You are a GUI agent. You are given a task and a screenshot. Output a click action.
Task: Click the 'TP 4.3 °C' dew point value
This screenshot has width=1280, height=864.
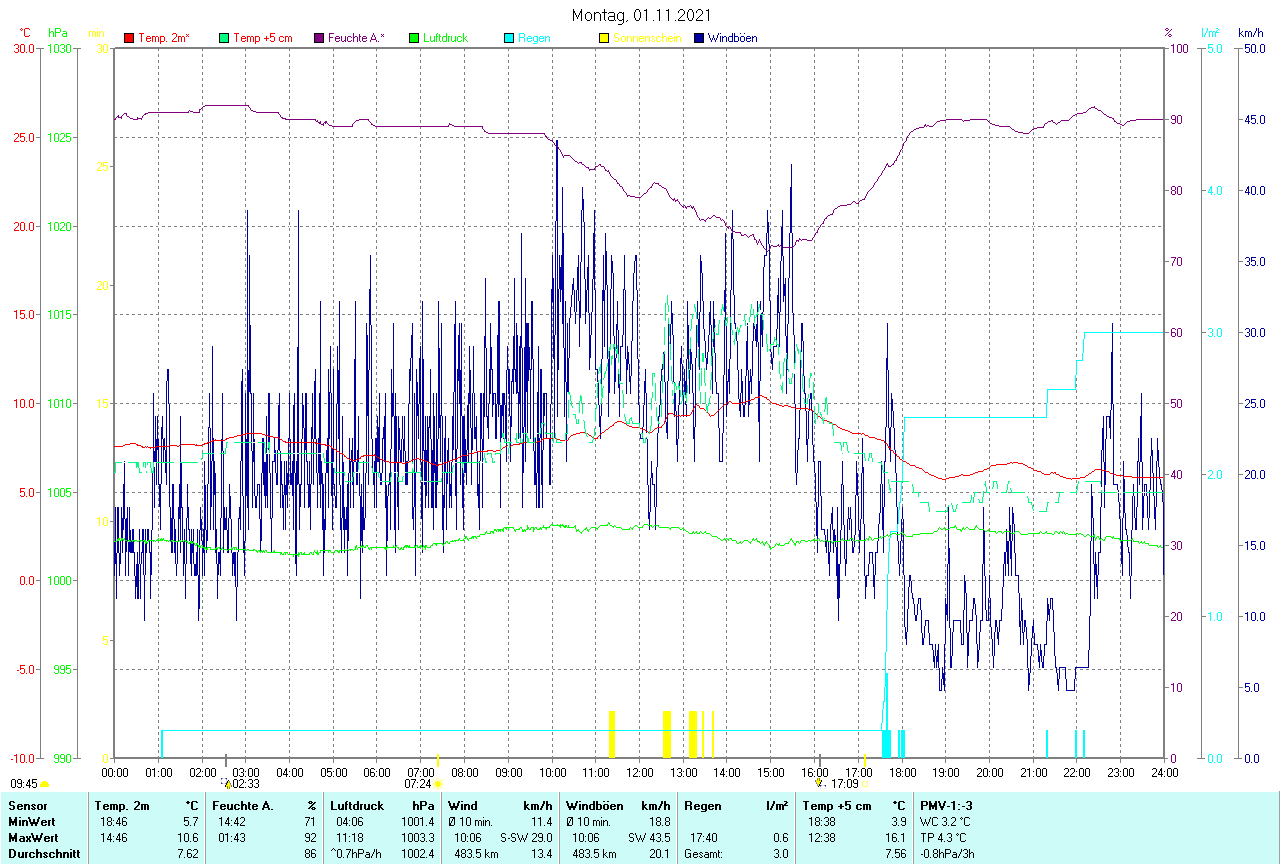(x=945, y=837)
